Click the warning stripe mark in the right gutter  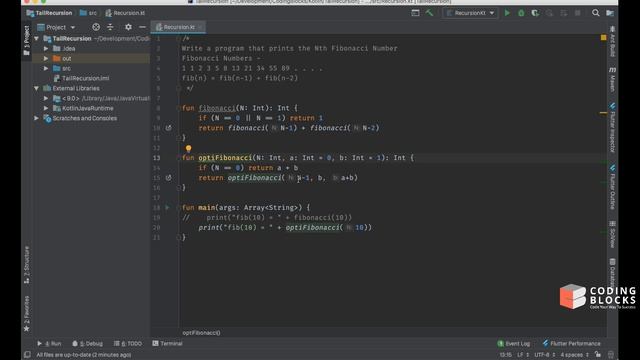click(603, 113)
